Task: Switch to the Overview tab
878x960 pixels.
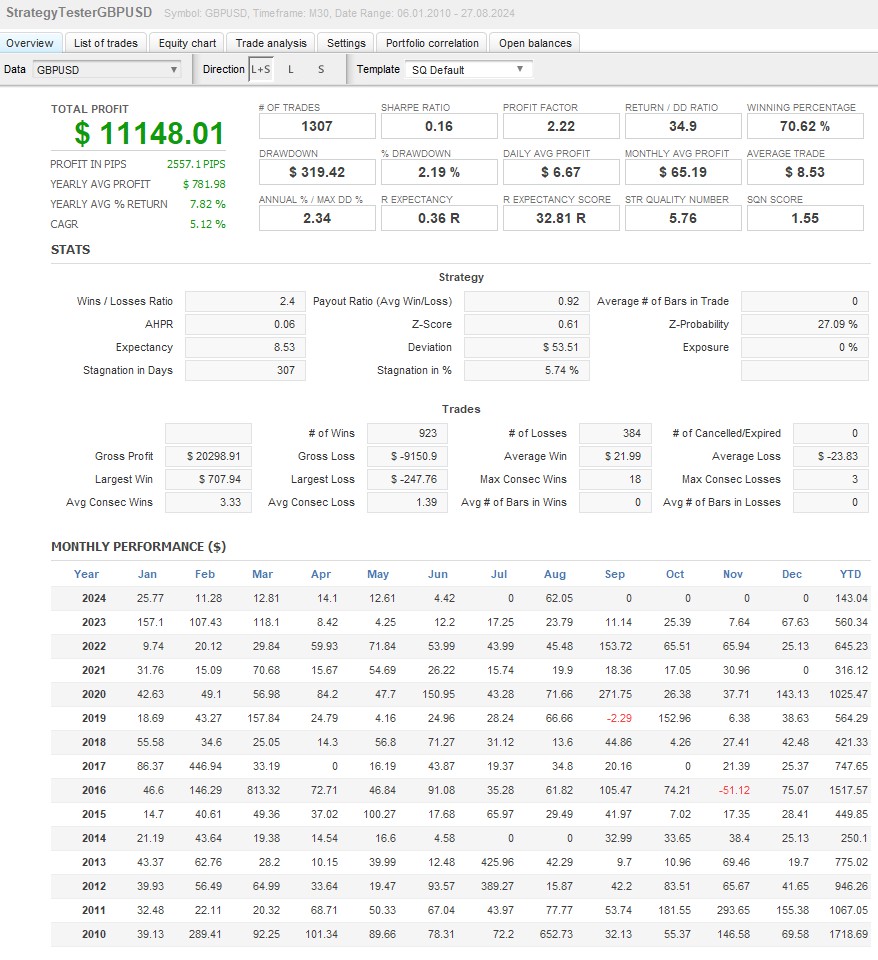Action: point(31,43)
